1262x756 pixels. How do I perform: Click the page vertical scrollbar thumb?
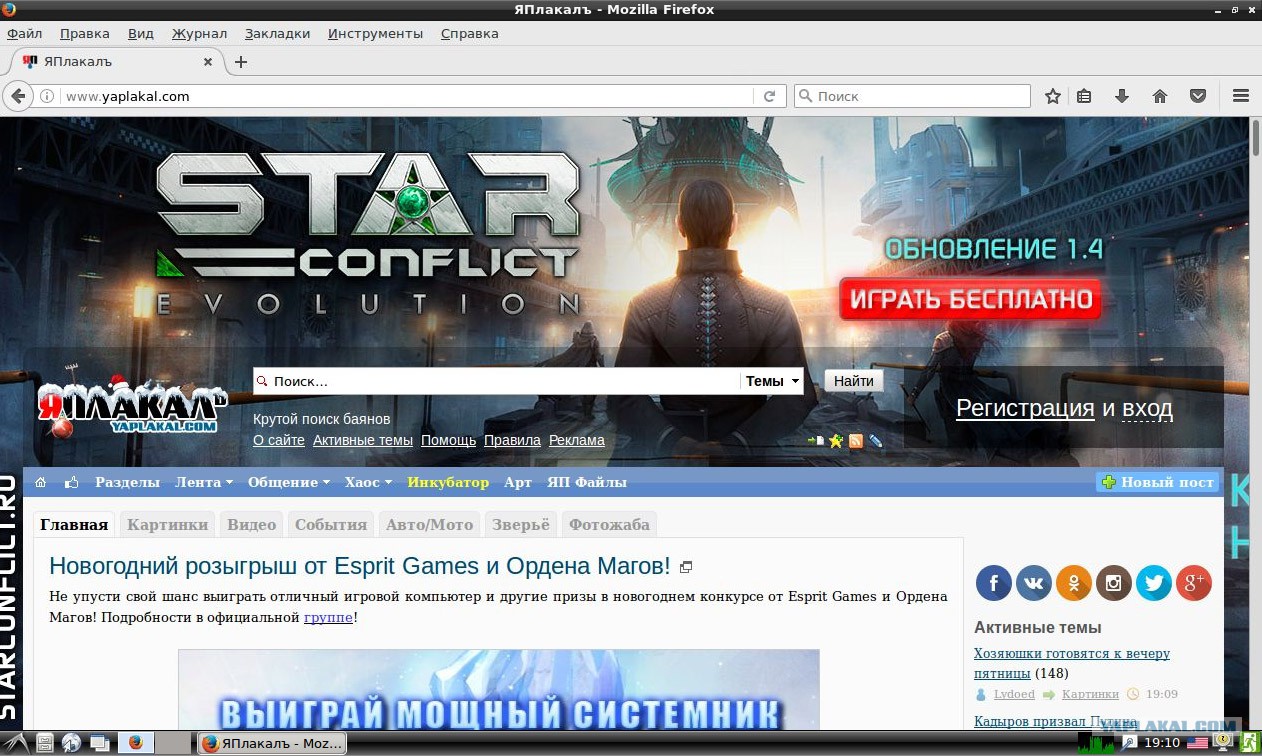point(1256,138)
